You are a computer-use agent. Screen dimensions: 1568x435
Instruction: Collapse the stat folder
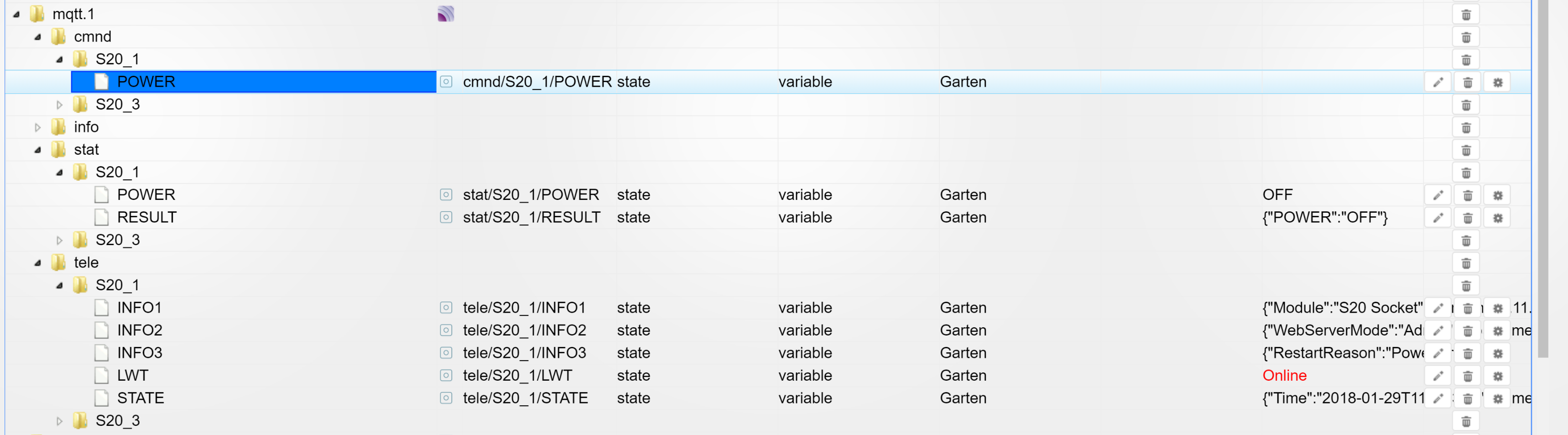(38, 150)
